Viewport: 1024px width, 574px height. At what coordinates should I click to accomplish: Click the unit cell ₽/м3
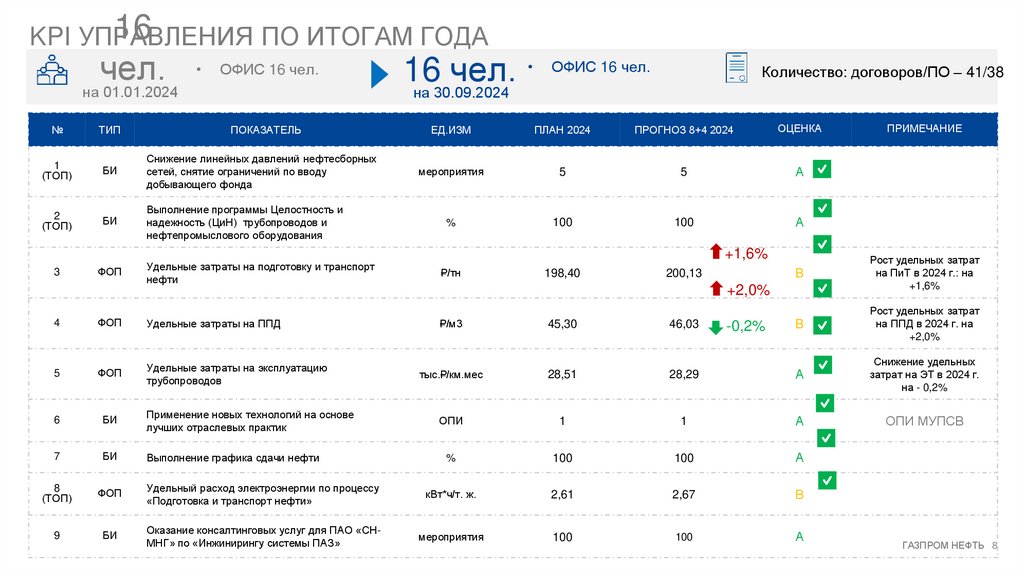451,324
